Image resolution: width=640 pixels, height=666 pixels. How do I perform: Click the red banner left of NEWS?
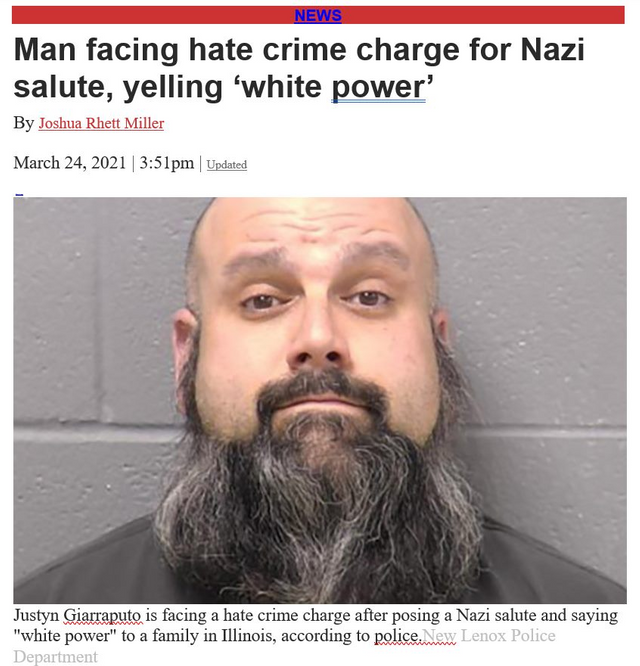(x=152, y=15)
